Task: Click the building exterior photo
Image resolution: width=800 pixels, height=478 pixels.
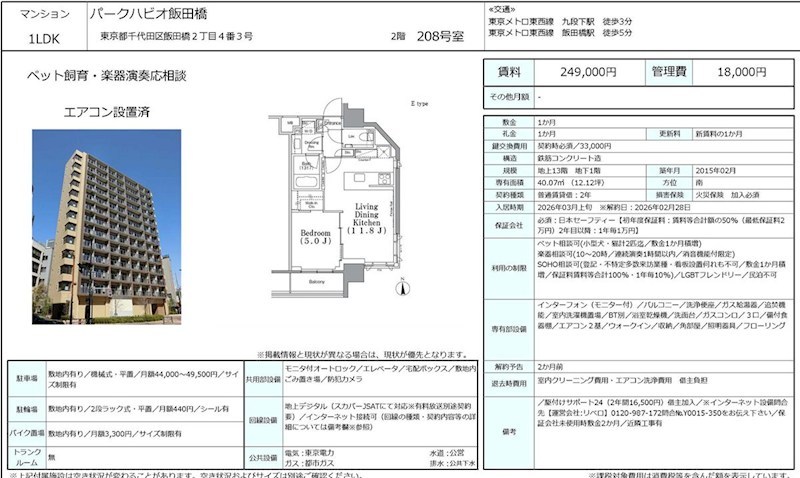Action: [107, 227]
